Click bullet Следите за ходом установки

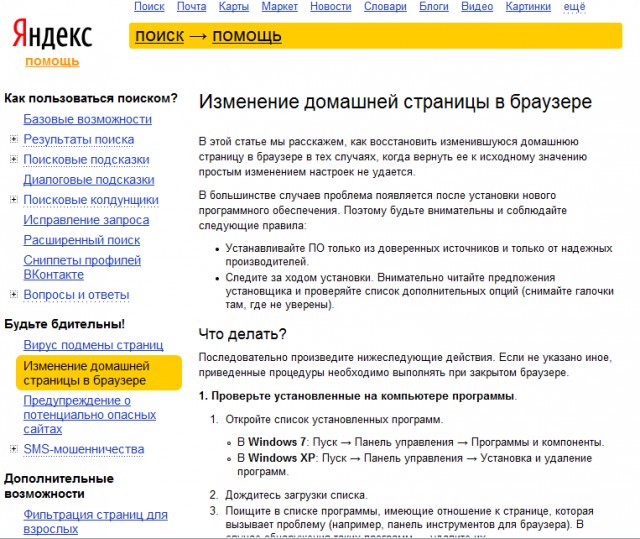tap(300, 277)
